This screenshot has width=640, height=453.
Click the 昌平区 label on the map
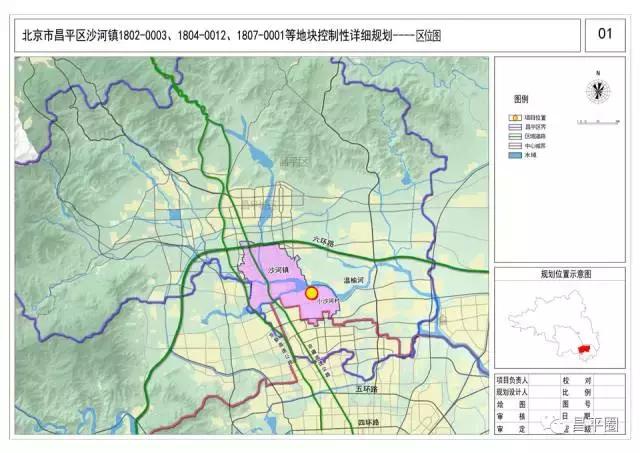pos(296,162)
